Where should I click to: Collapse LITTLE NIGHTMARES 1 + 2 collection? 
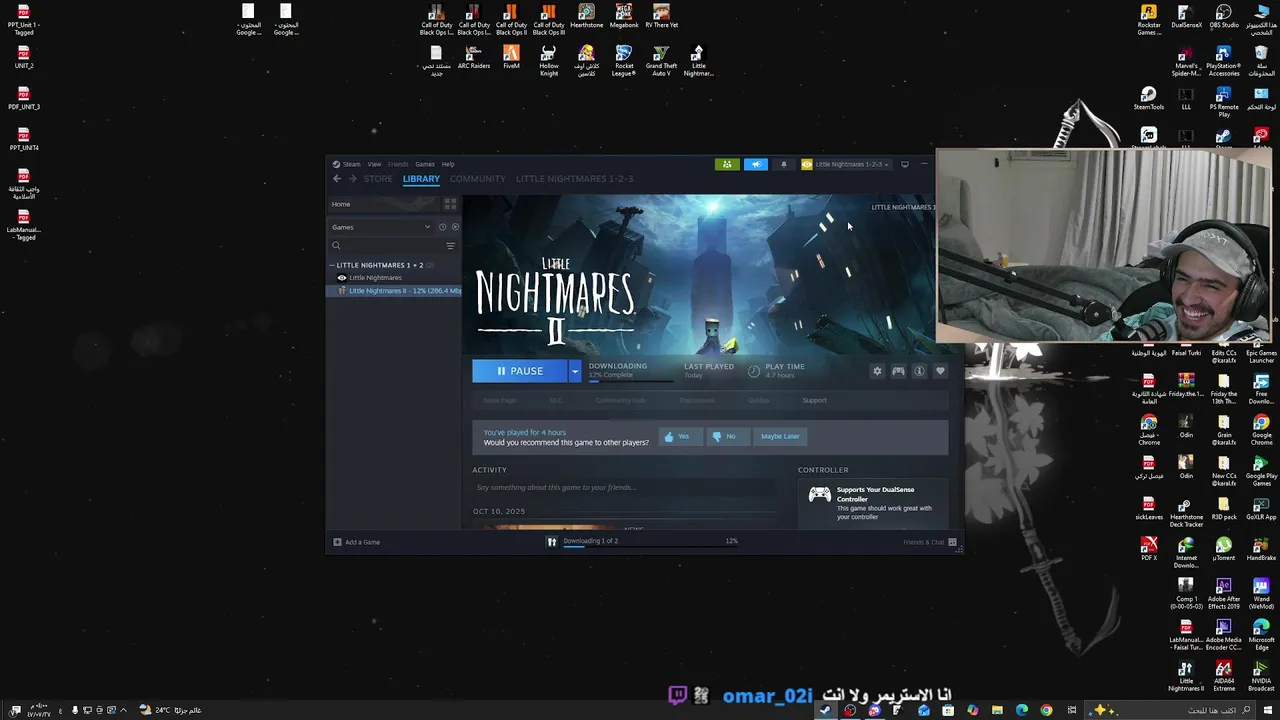334,265
